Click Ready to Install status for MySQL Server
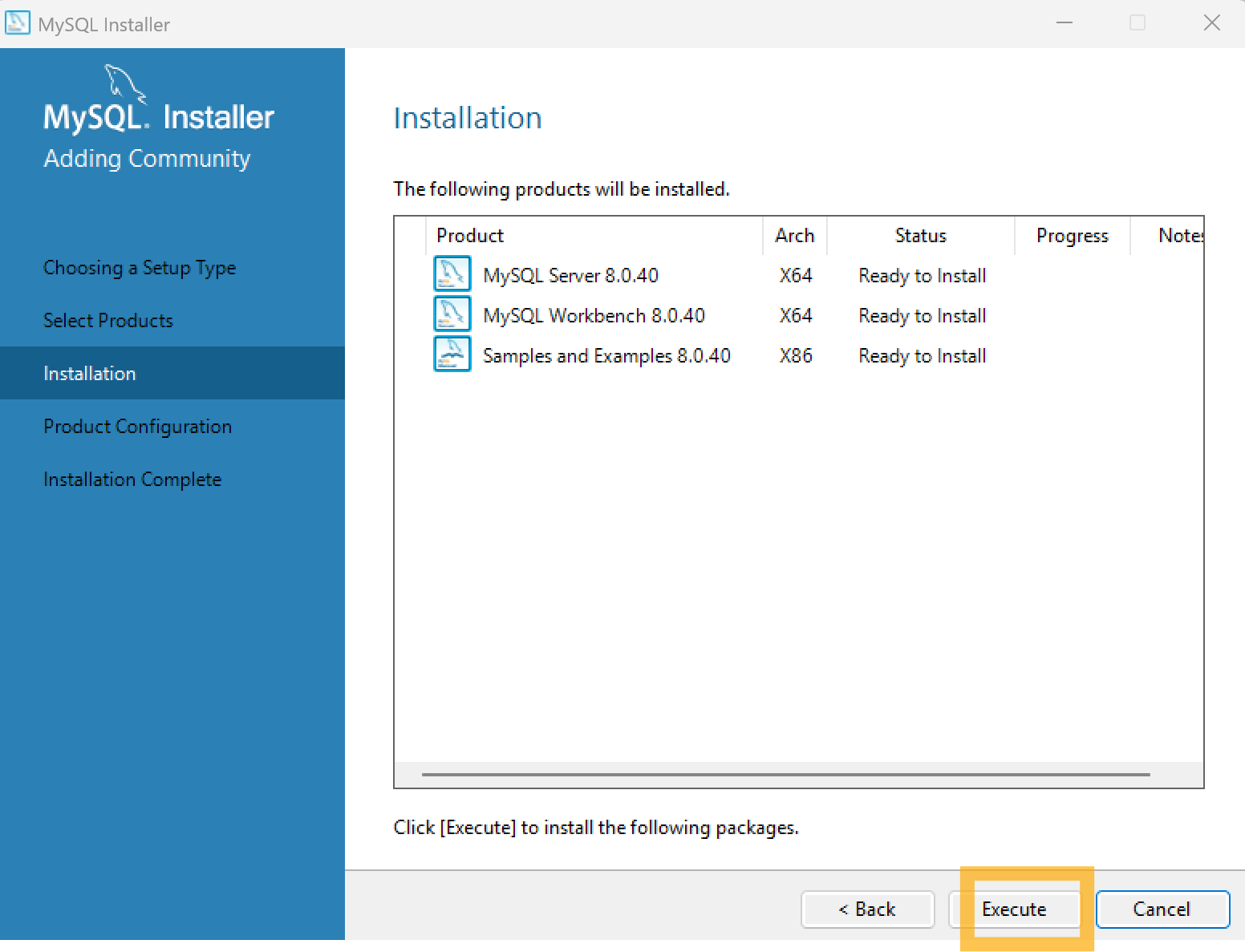This screenshot has width=1245, height=952. tap(923, 275)
